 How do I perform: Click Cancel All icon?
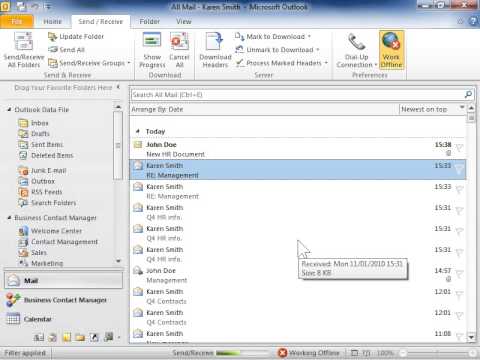coord(179,41)
